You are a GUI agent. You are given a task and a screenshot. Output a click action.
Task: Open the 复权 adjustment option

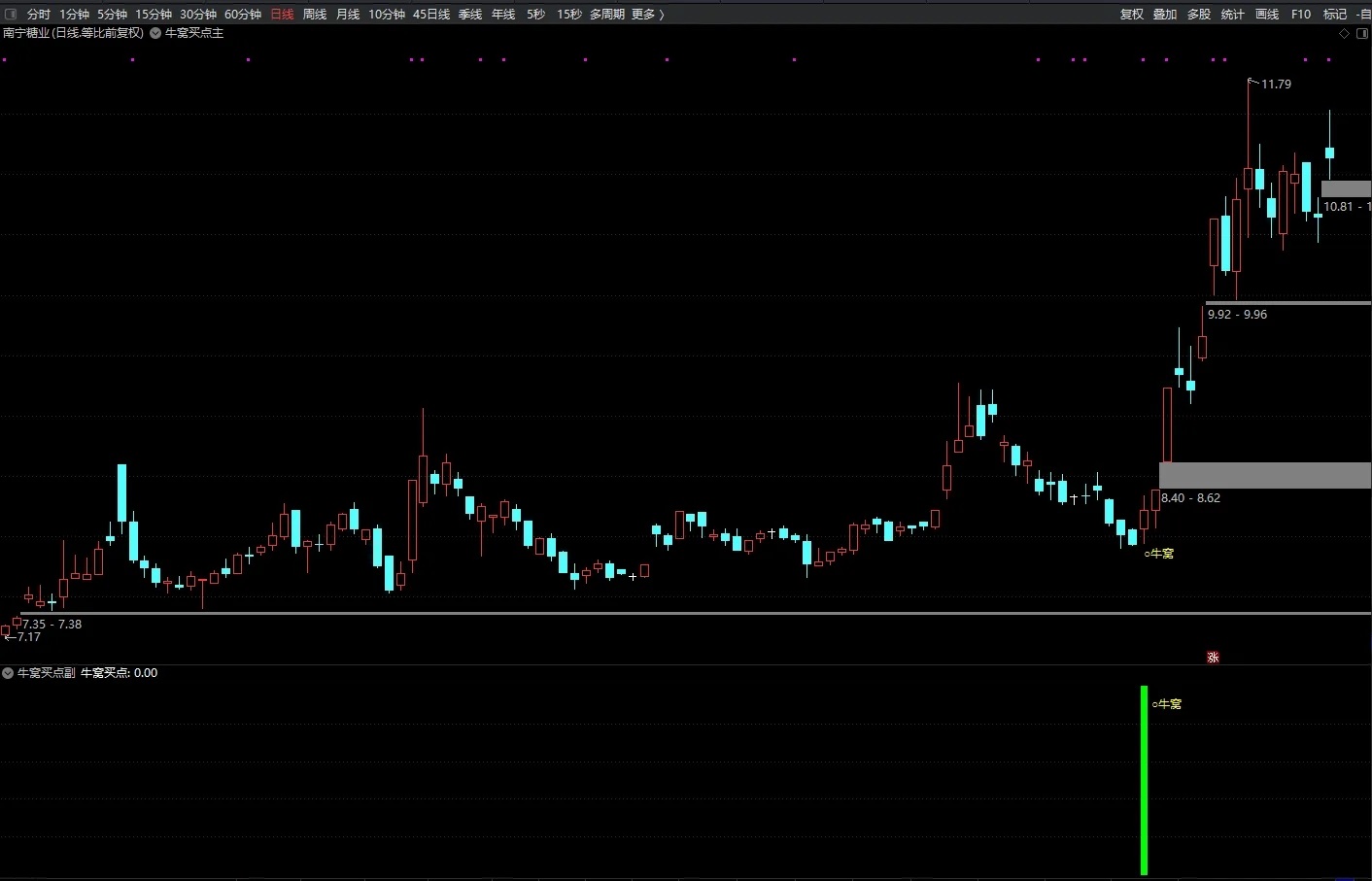1132,14
